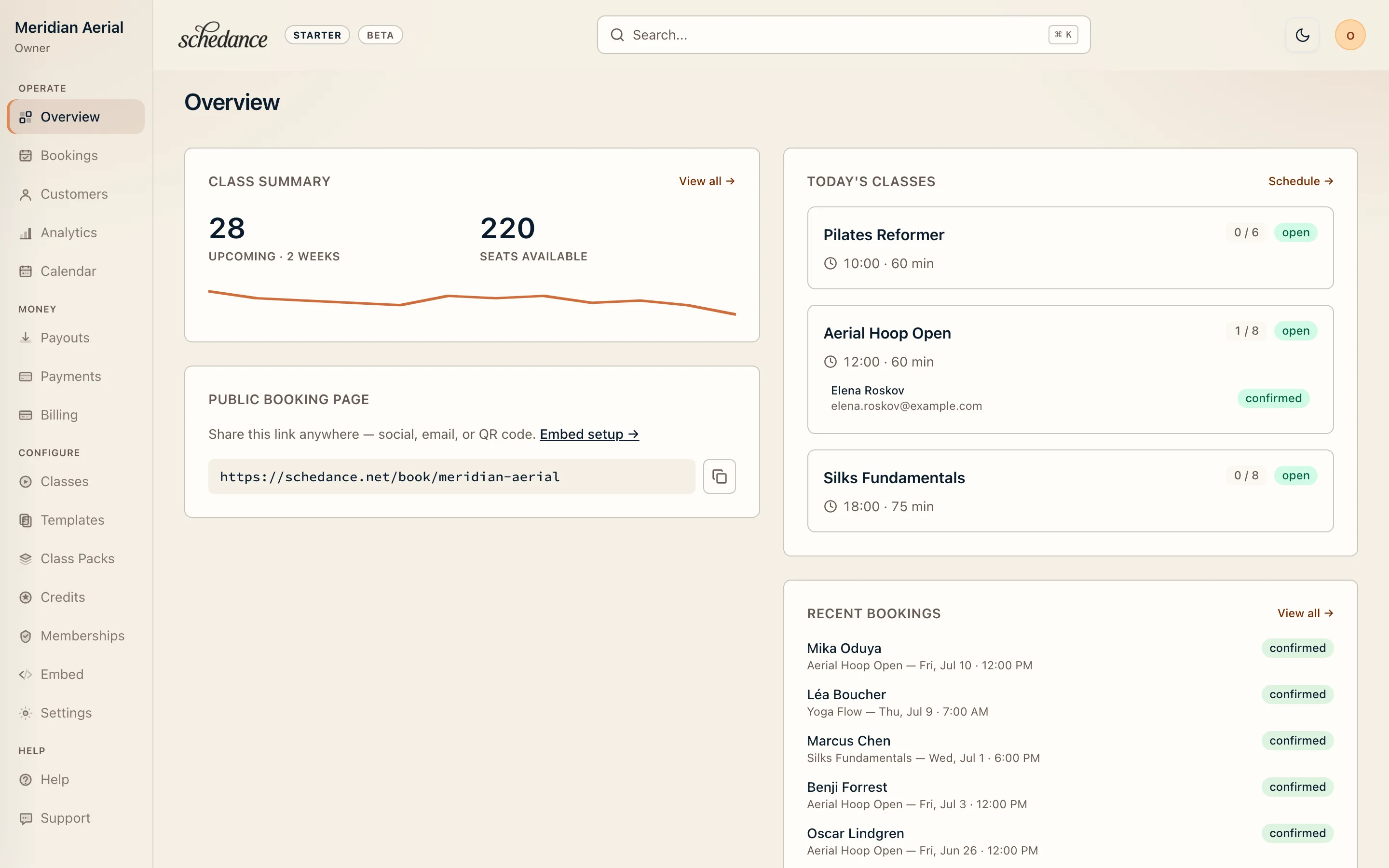Click the Embed code brackets icon
Image resolution: width=1389 pixels, height=868 pixels.
pyautogui.click(x=25, y=674)
